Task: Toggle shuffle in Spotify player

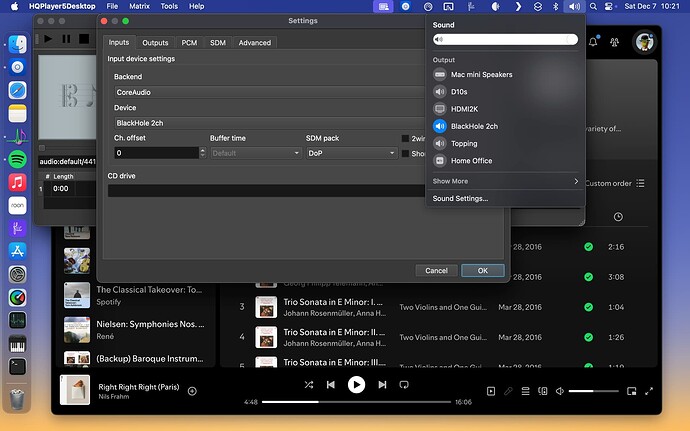Action: click(309, 385)
